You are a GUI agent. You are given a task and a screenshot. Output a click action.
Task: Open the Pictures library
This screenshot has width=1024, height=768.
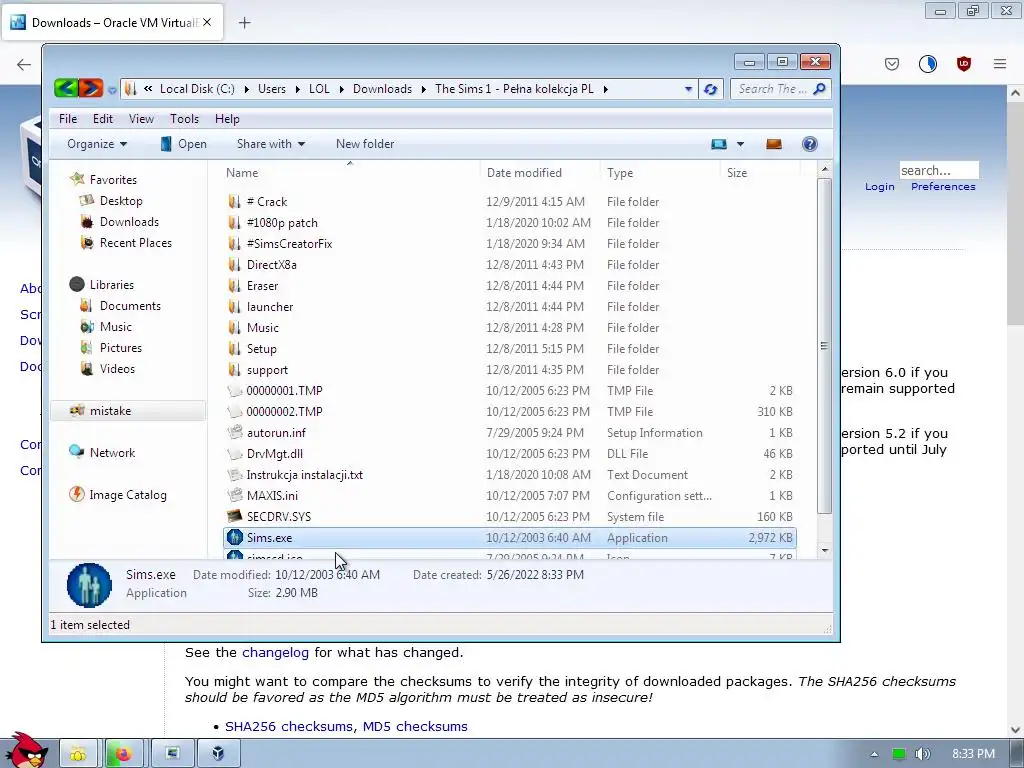point(121,347)
